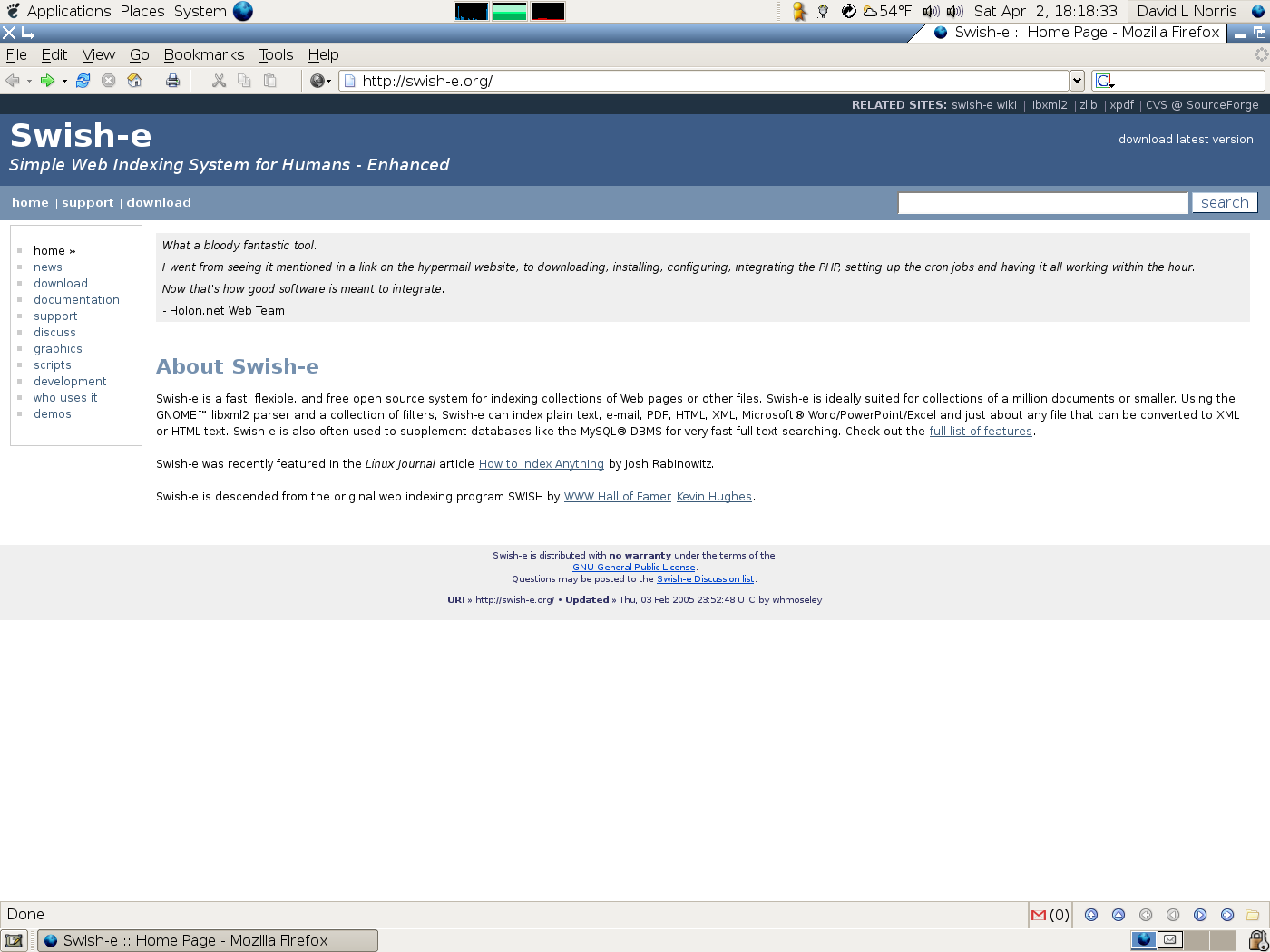Open the Edit menu
The image size is (1270, 952).
point(54,55)
